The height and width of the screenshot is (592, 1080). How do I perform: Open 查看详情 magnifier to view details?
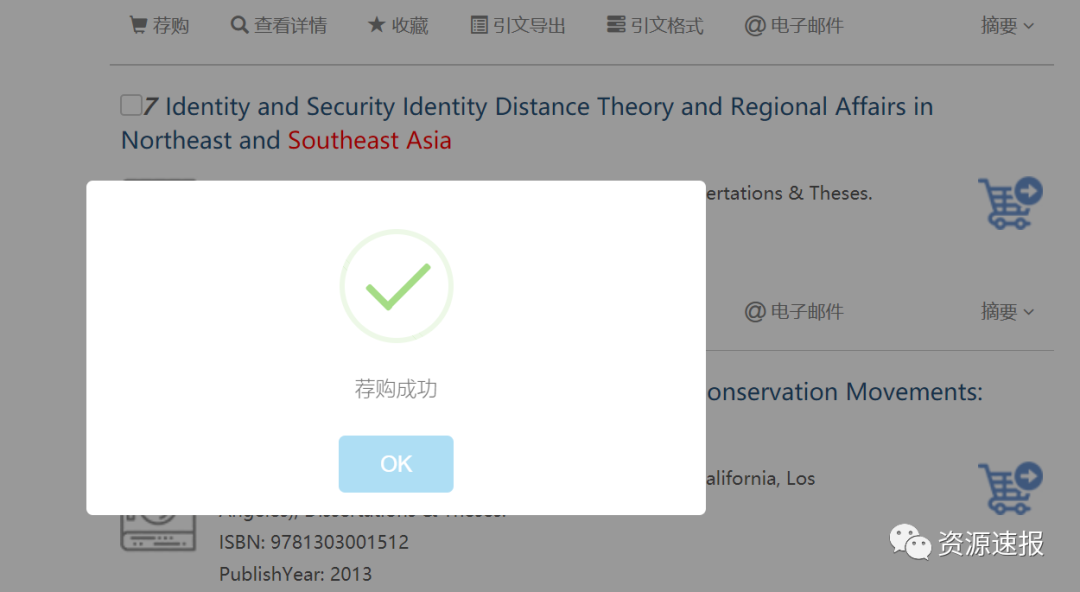(x=240, y=26)
